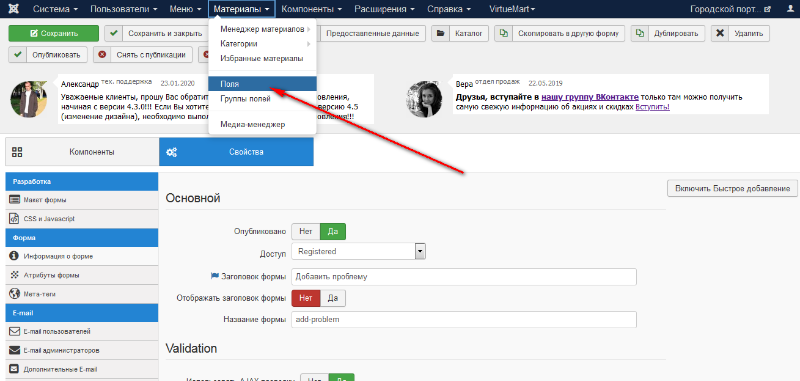Switch to the Компоненты tab
The image size is (800, 381).
(x=82, y=152)
